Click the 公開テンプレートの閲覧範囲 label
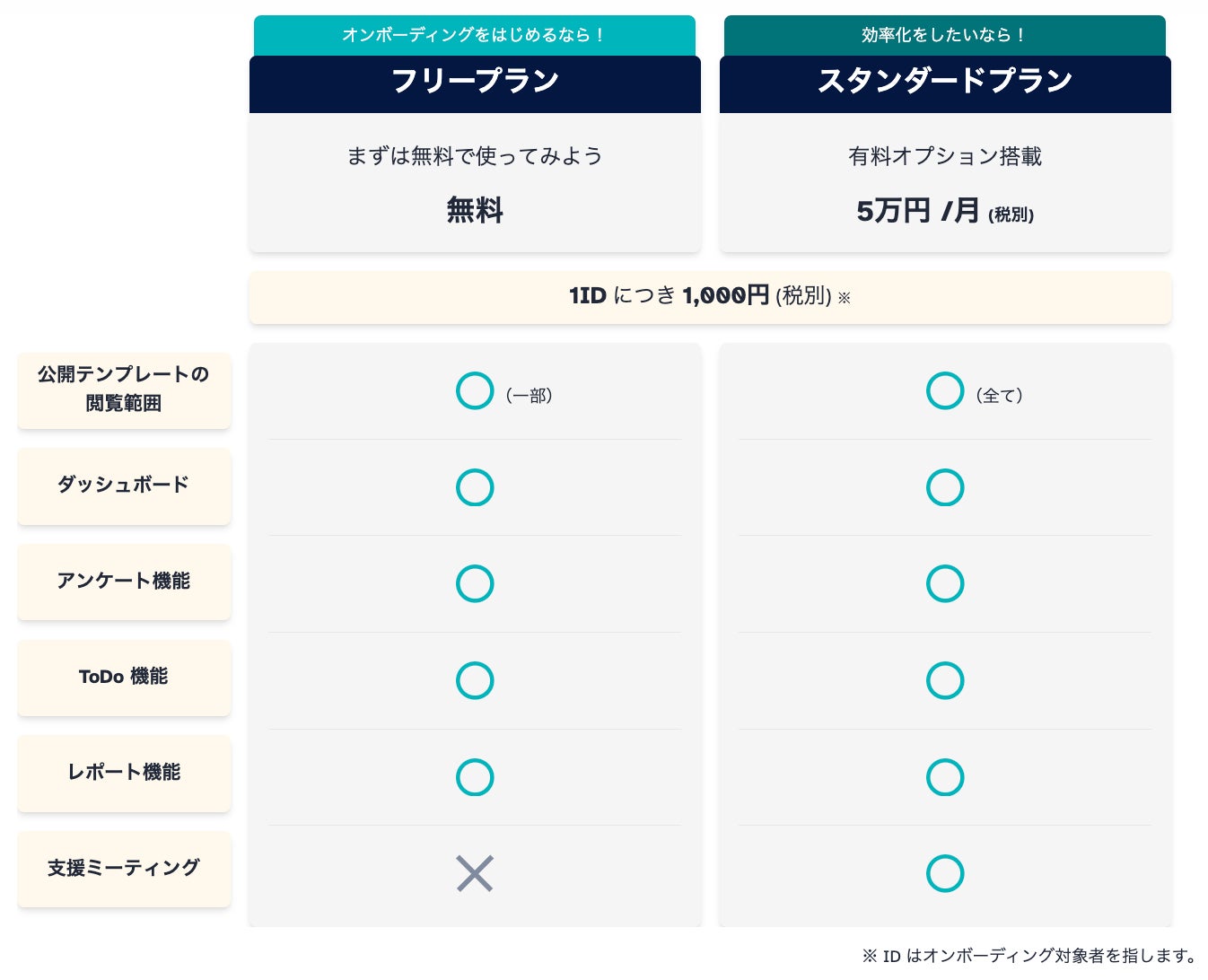The image size is (1208, 980). click(124, 389)
